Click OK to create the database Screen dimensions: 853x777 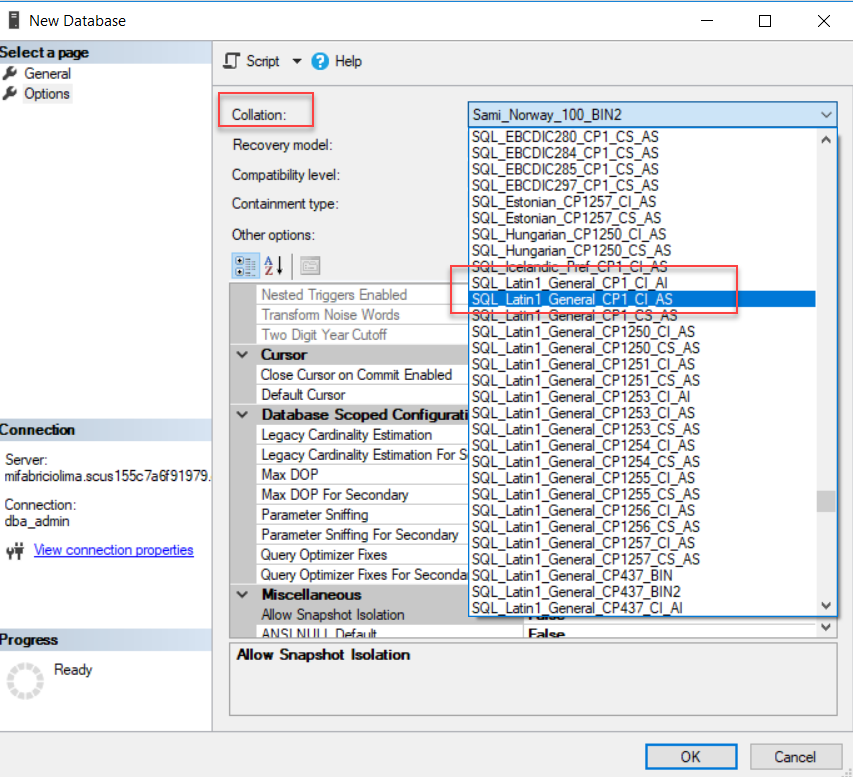pos(691,756)
